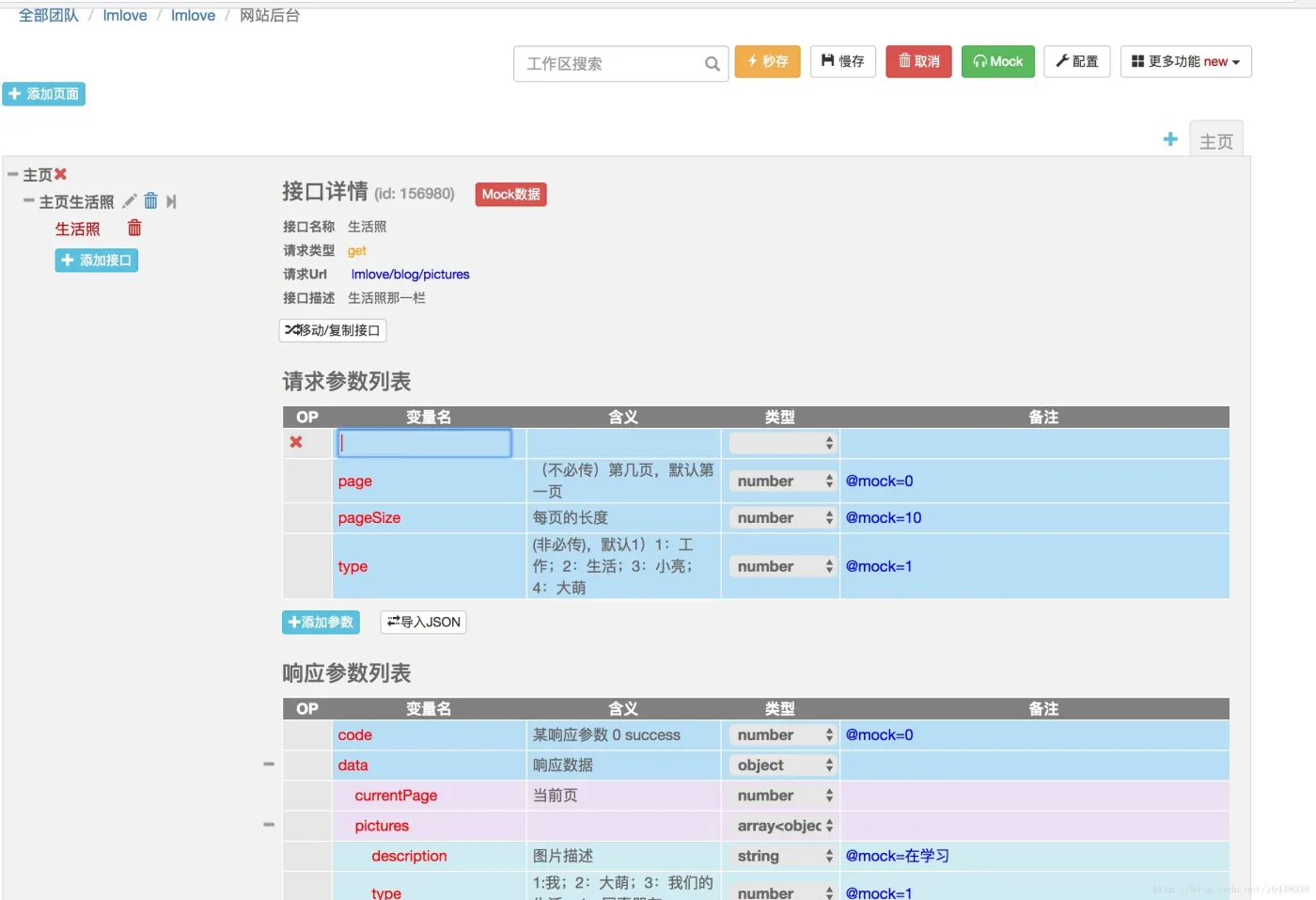Click the skip-forward icon beside 主页生活照
The image size is (1316, 900).
coord(171,201)
